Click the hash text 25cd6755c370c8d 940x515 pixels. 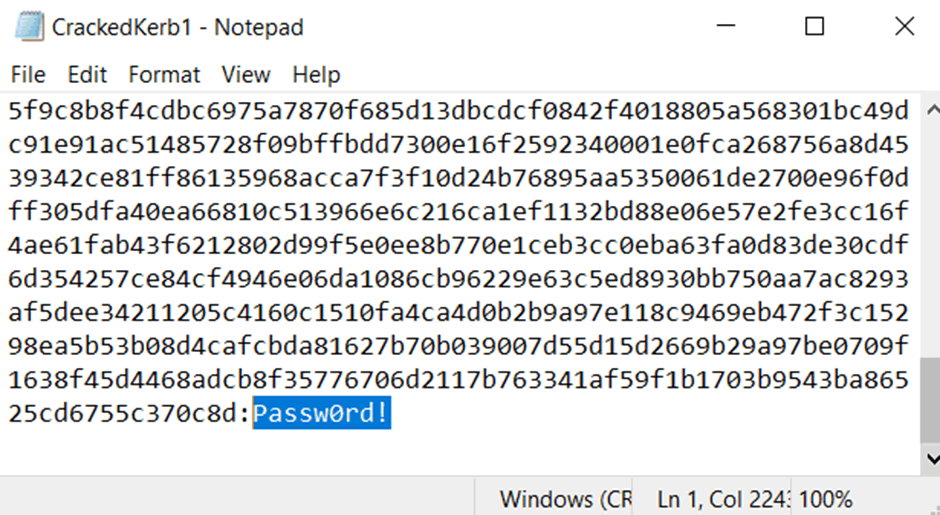pos(125,413)
